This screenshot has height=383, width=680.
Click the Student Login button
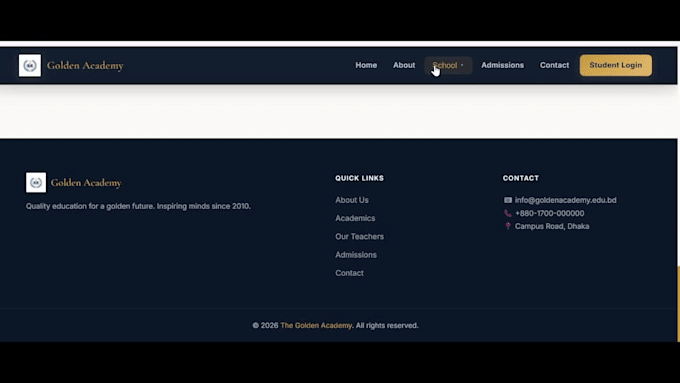point(616,65)
